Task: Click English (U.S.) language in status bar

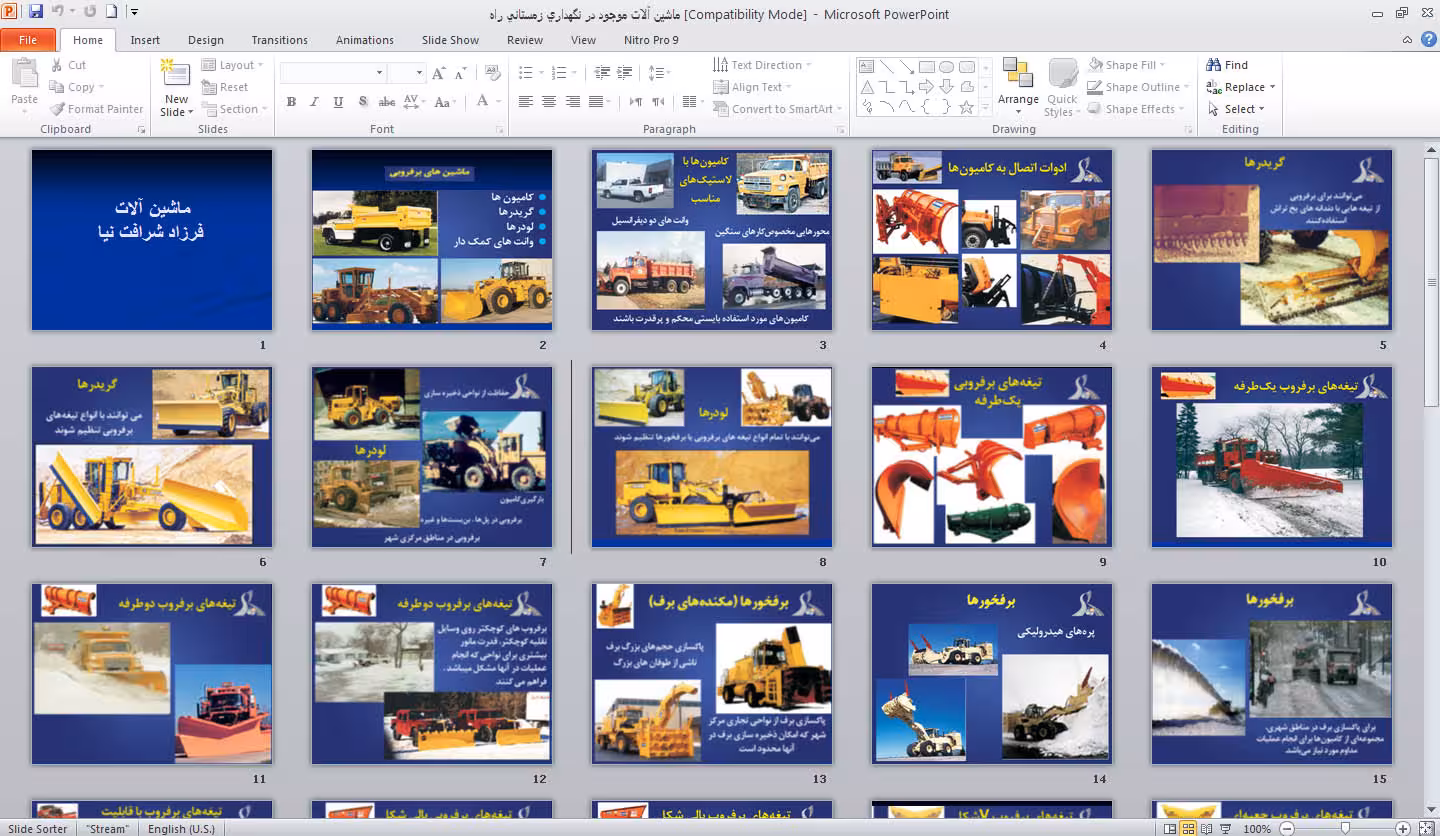Action: (x=182, y=829)
